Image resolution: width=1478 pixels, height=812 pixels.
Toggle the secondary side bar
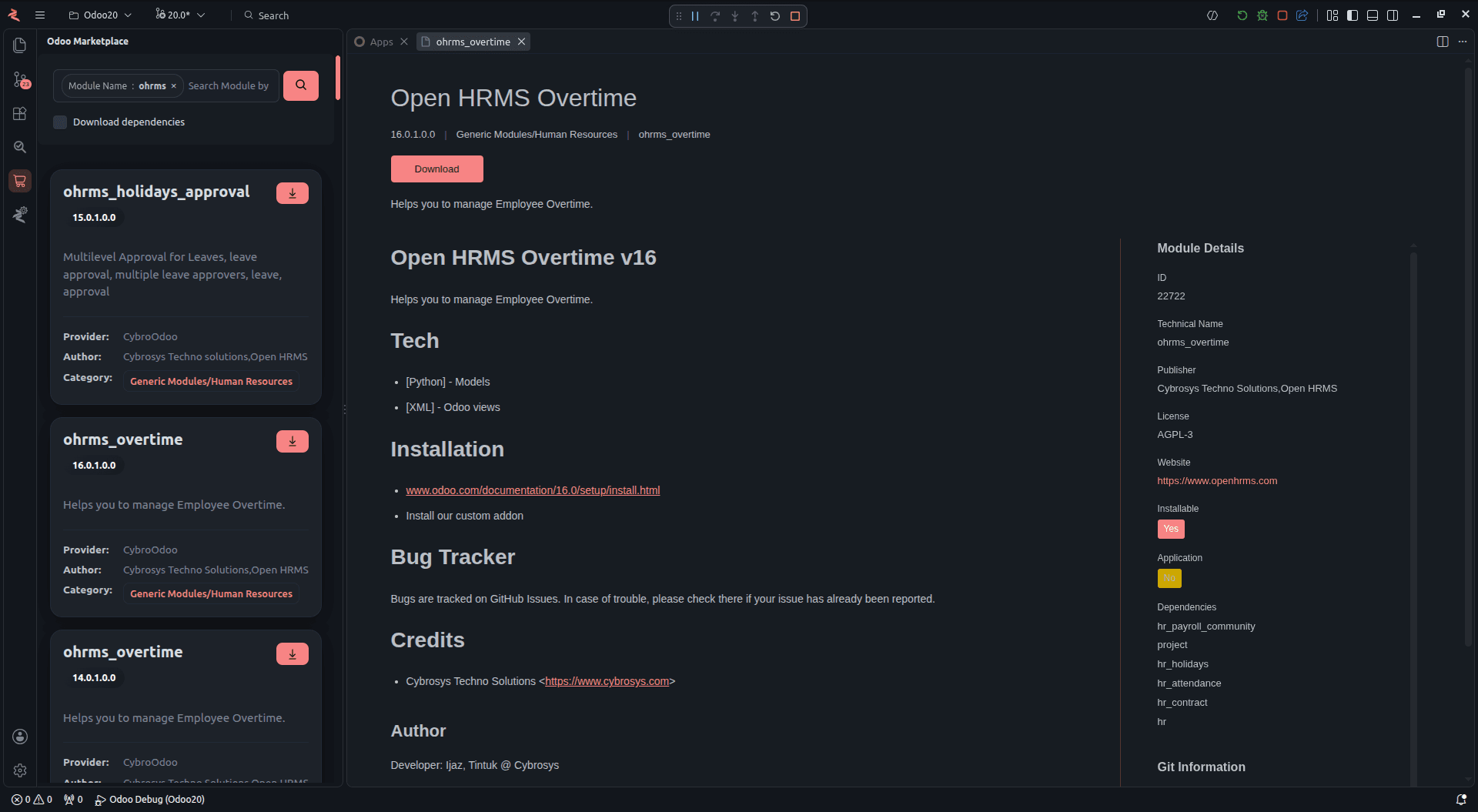1393,15
